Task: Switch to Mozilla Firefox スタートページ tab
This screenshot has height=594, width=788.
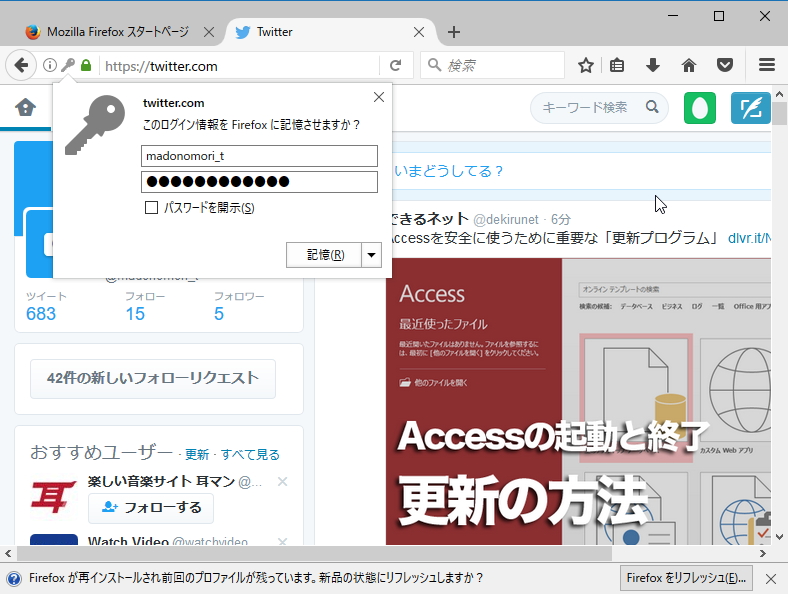Action: click(118, 32)
